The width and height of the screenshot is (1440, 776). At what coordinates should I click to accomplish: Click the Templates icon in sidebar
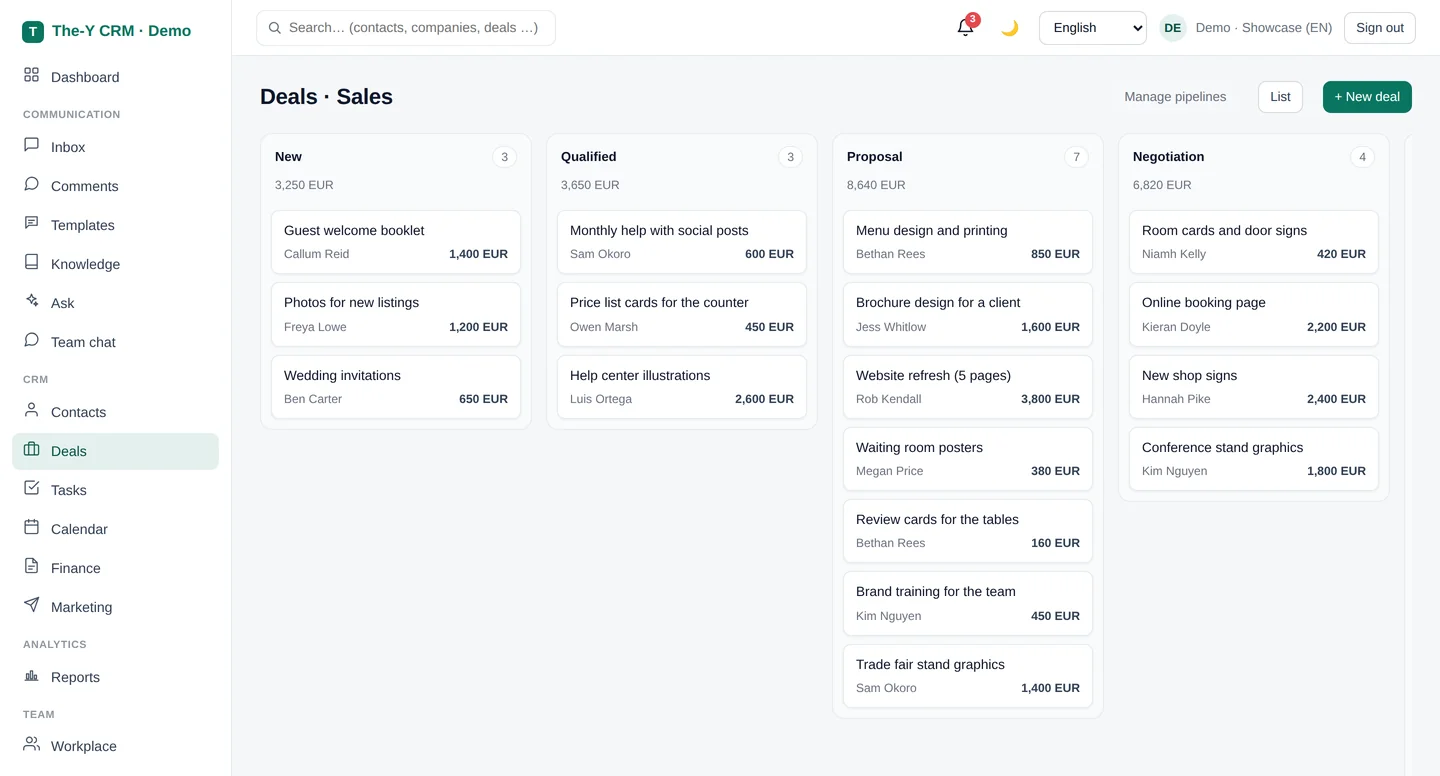click(x=32, y=223)
